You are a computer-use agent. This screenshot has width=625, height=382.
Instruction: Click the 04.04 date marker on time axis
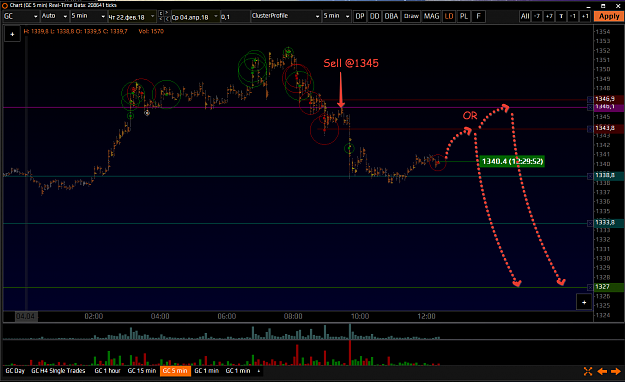pos(26,316)
